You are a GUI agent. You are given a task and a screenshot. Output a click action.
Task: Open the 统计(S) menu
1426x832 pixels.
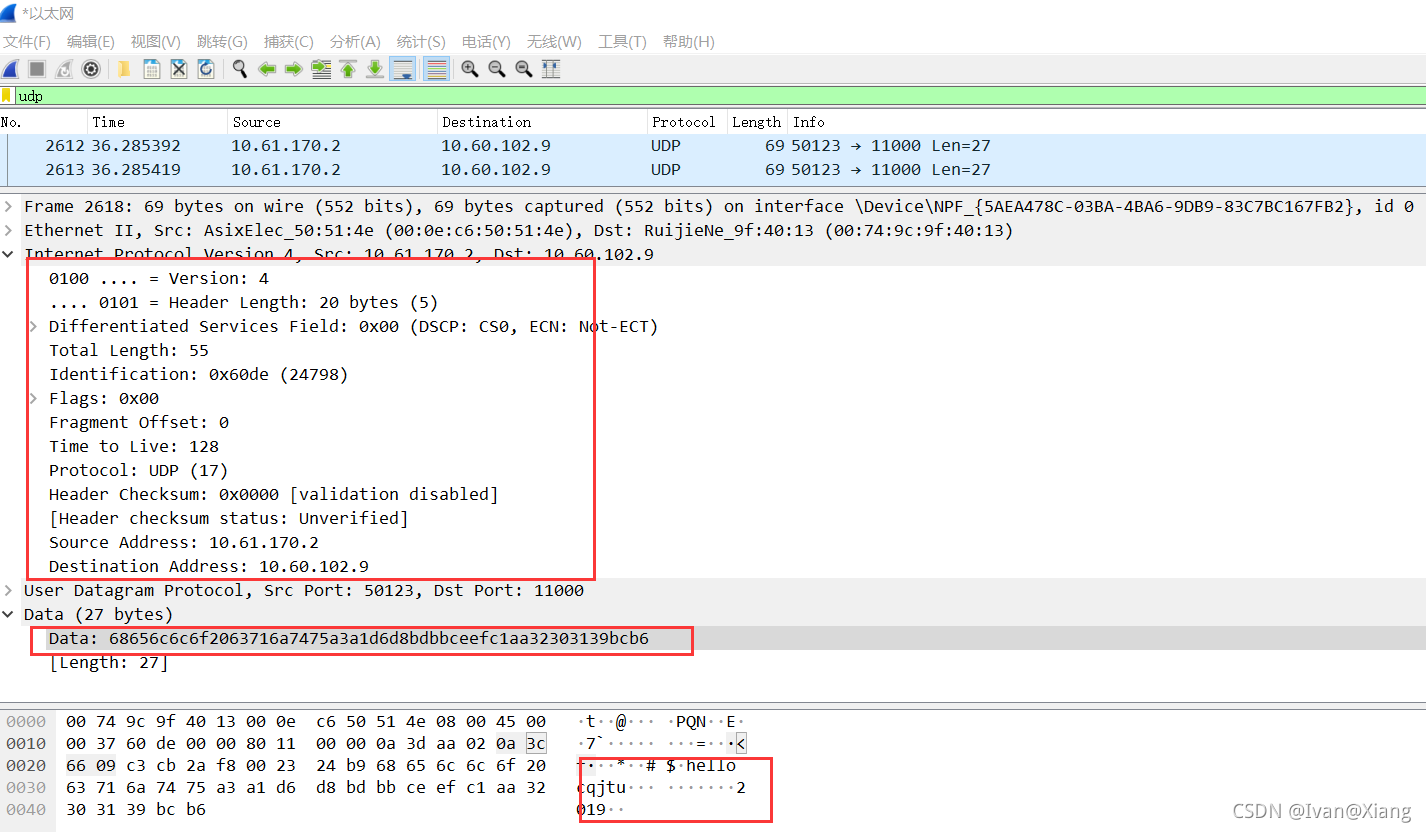pyautogui.click(x=421, y=42)
